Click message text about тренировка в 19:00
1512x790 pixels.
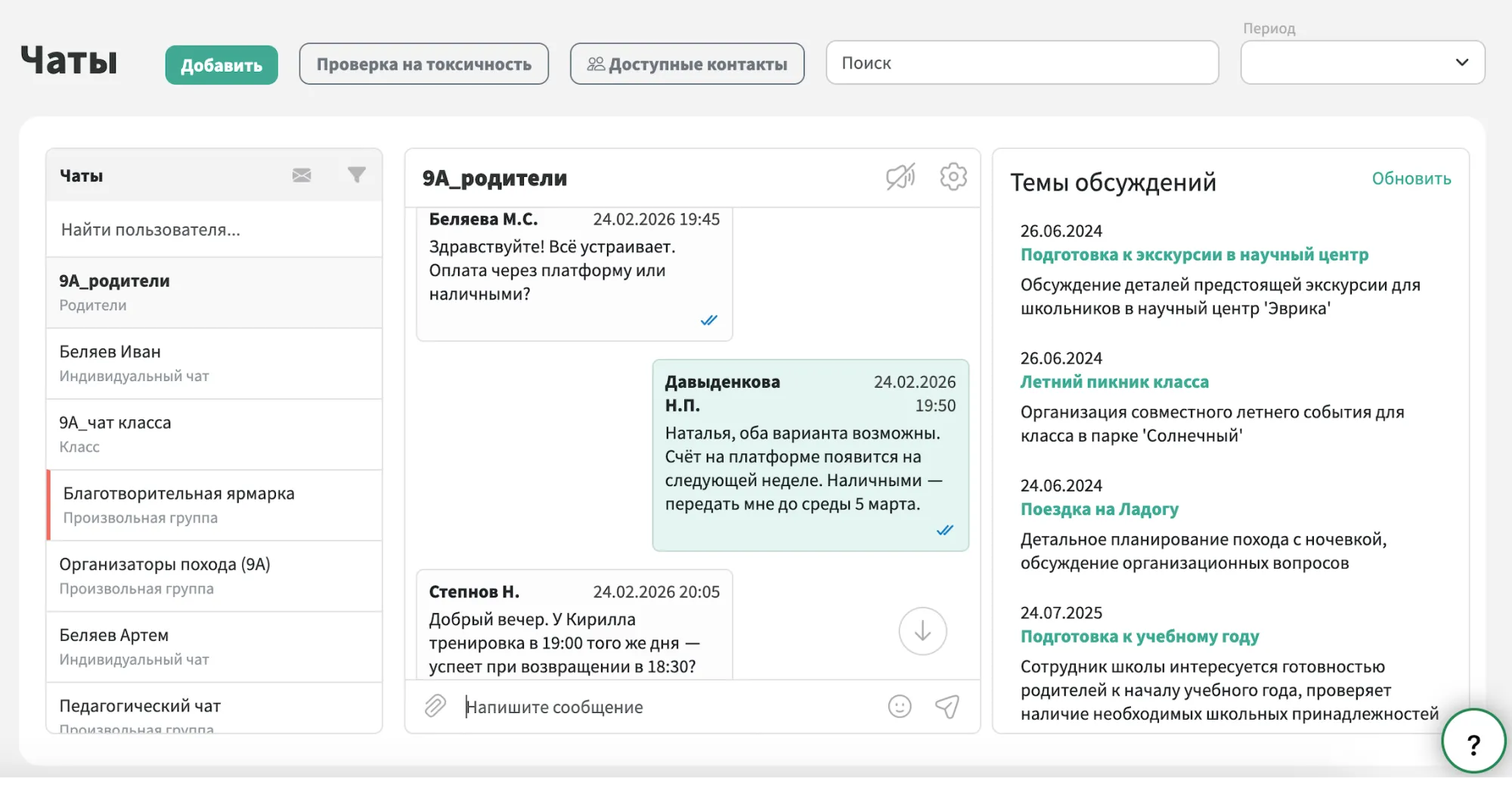(x=565, y=643)
